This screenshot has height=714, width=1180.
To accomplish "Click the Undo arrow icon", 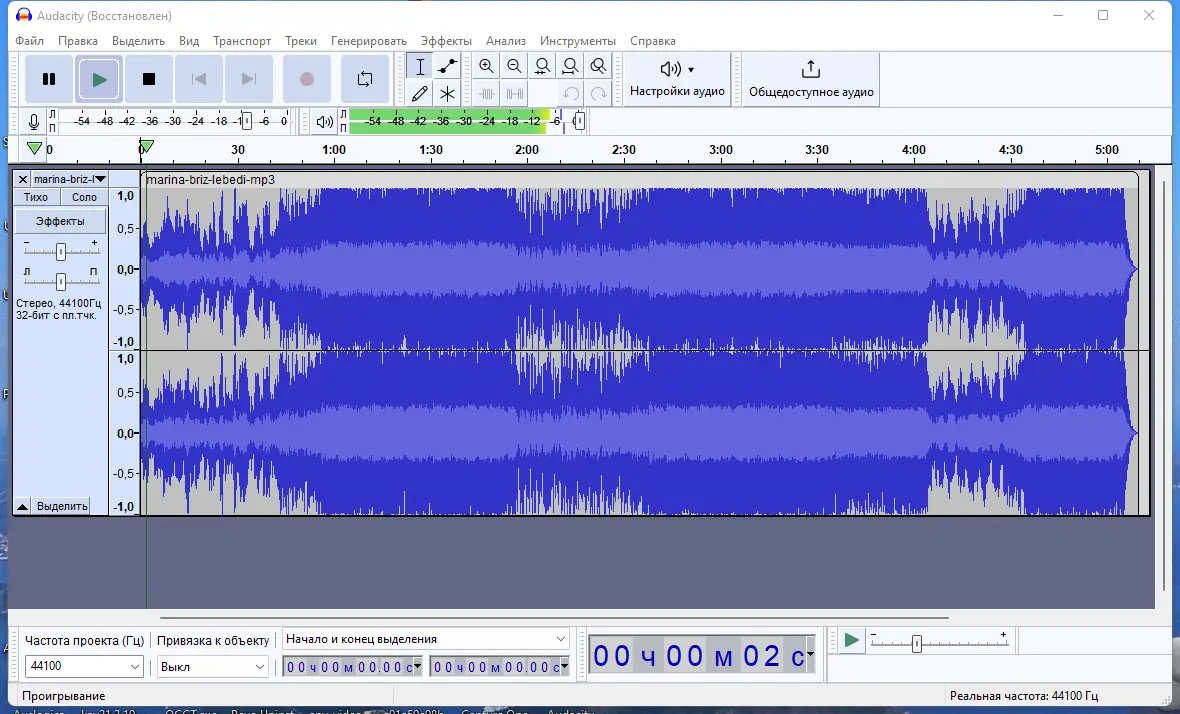I will coord(570,94).
